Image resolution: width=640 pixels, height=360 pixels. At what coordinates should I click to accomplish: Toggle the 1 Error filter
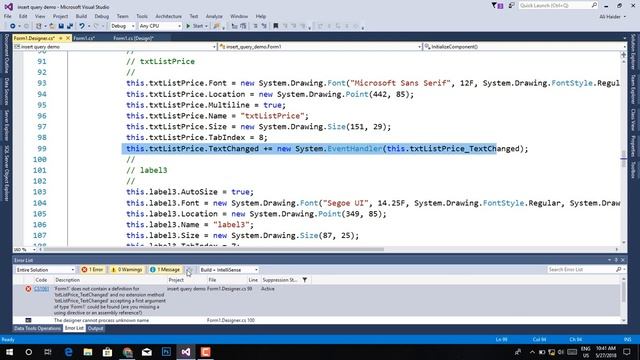(x=92, y=270)
